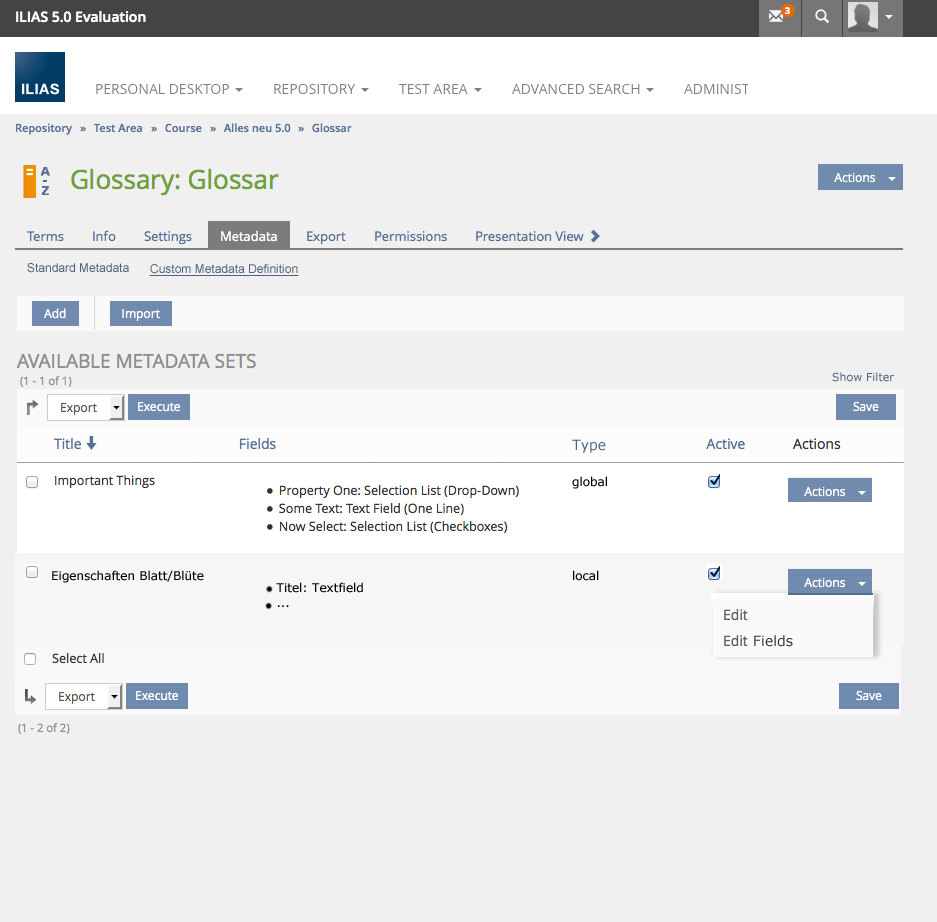Viewport: 937px width, 922px height.
Task: Click the glossary A-Z icon
Action: tap(36, 181)
